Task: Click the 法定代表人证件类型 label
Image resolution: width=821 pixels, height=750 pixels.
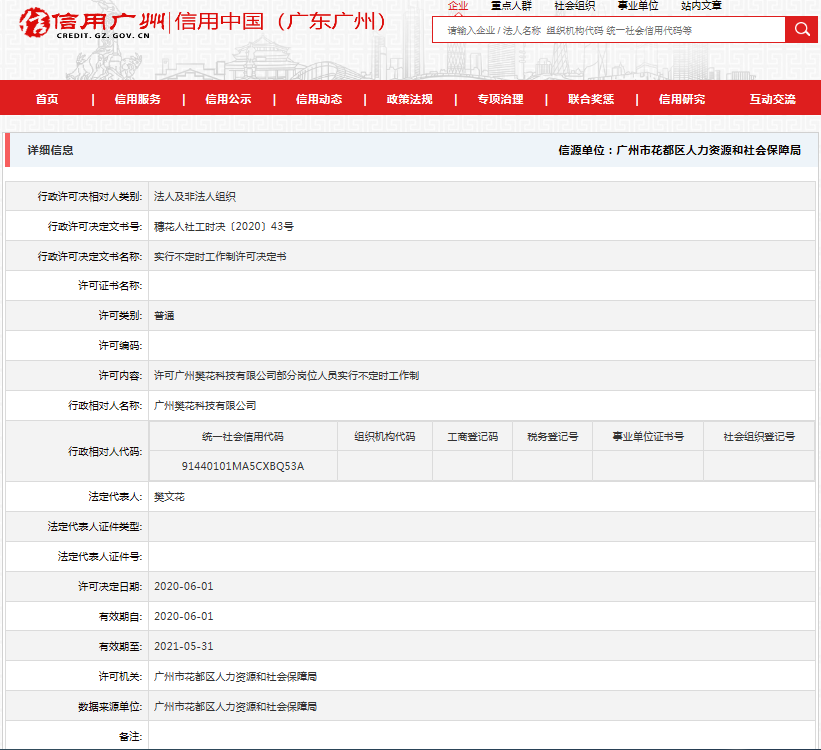Action: click(95, 526)
